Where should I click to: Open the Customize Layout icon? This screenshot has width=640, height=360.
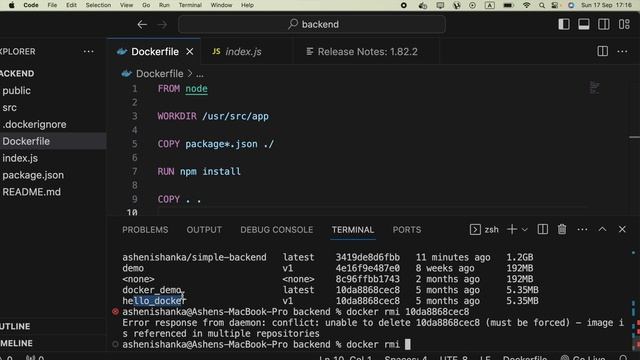624,24
